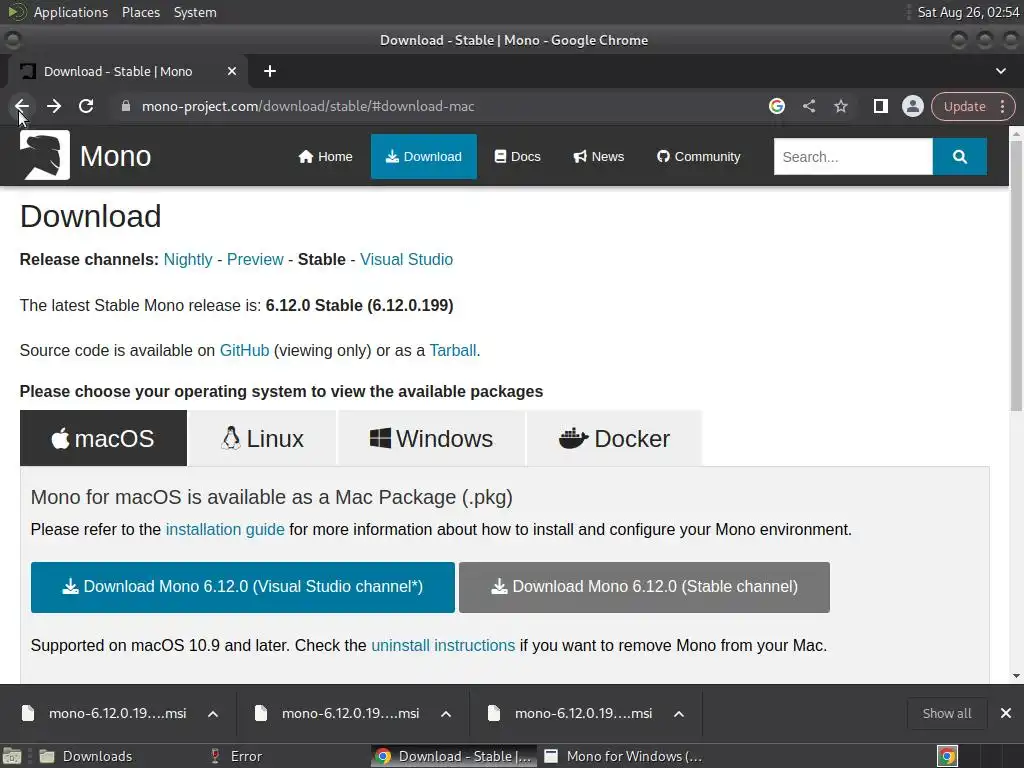1024x768 pixels.
Task: Go forward using the browser forward arrow
Action: pyautogui.click(x=54, y=106)
